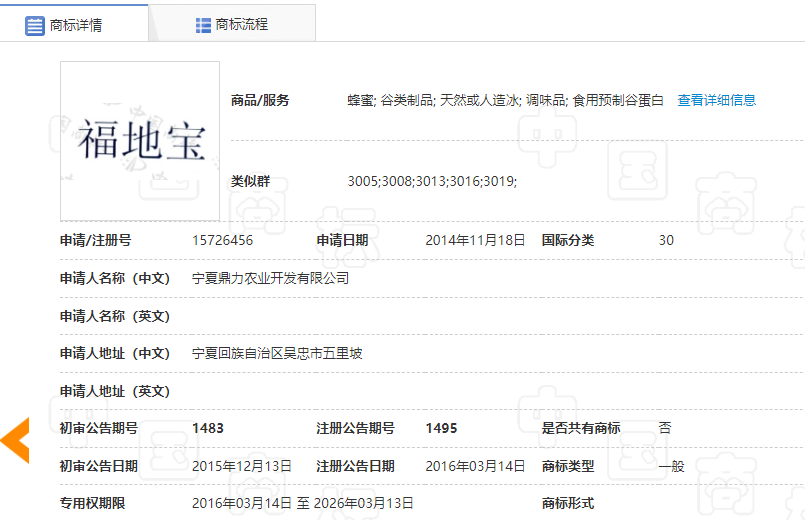Click the application date 2014年11月18日
Viewport: 805px width, 520px height.
tap(475, 240)
